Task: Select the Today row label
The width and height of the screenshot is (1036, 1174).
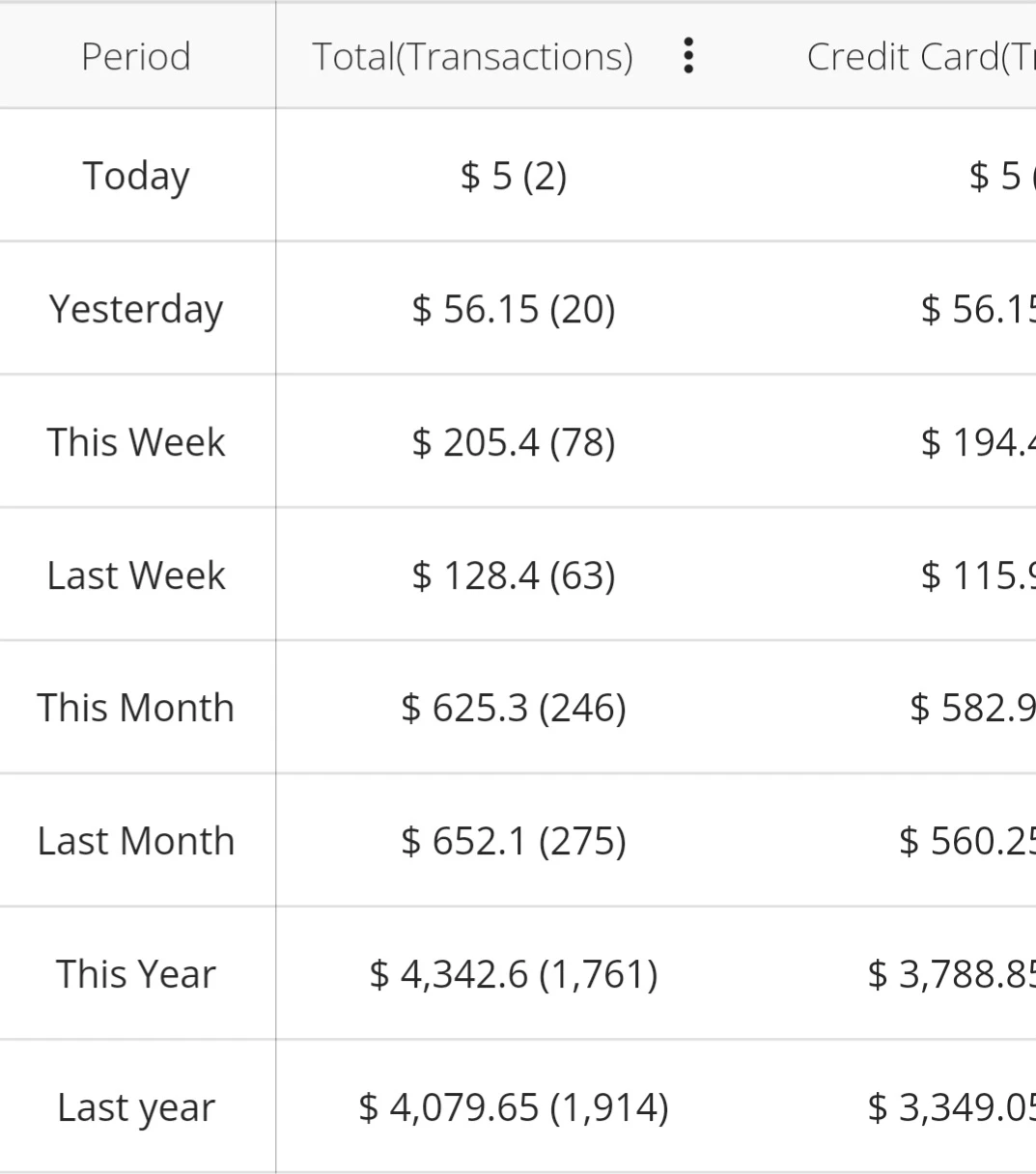Action: [x=136, y=176]
